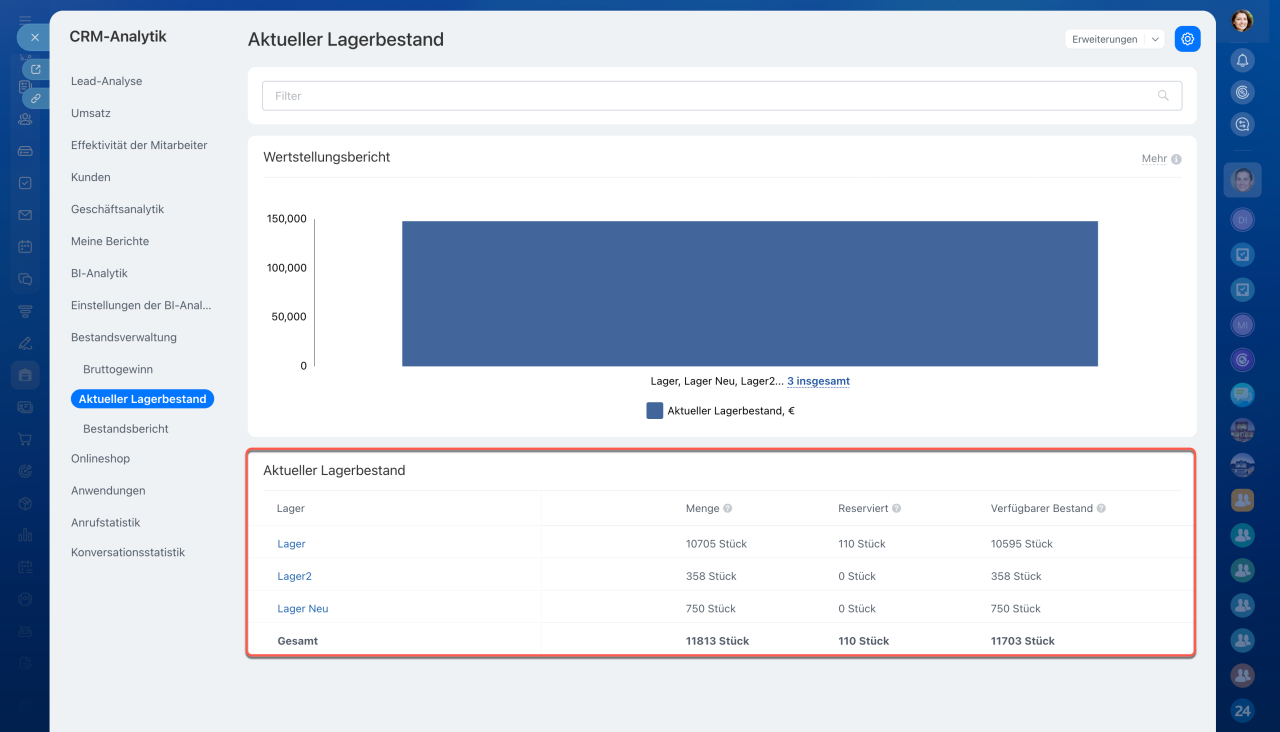Open Bruttogewinn report in sidebar

118,369
